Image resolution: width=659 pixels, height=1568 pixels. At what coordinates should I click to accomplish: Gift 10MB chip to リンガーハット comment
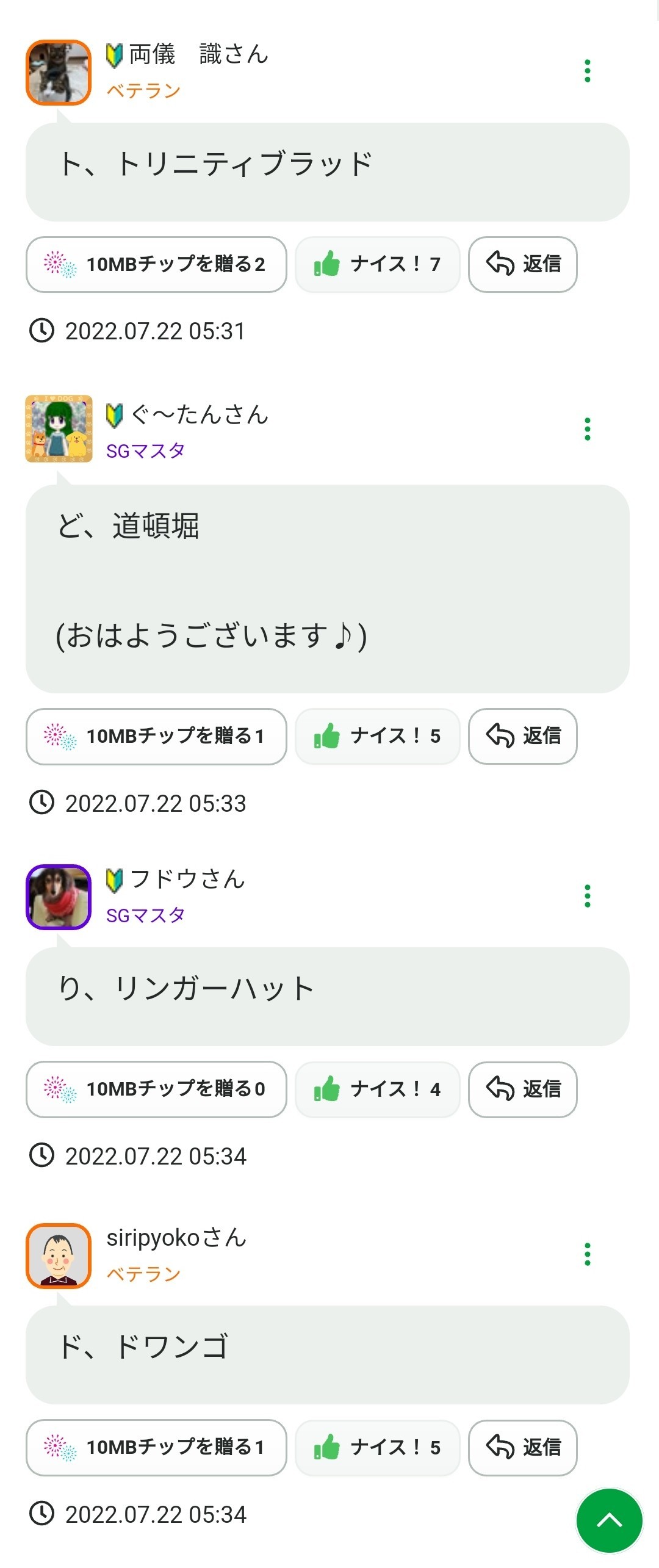pyautogui.click(x=156, y=1089)
